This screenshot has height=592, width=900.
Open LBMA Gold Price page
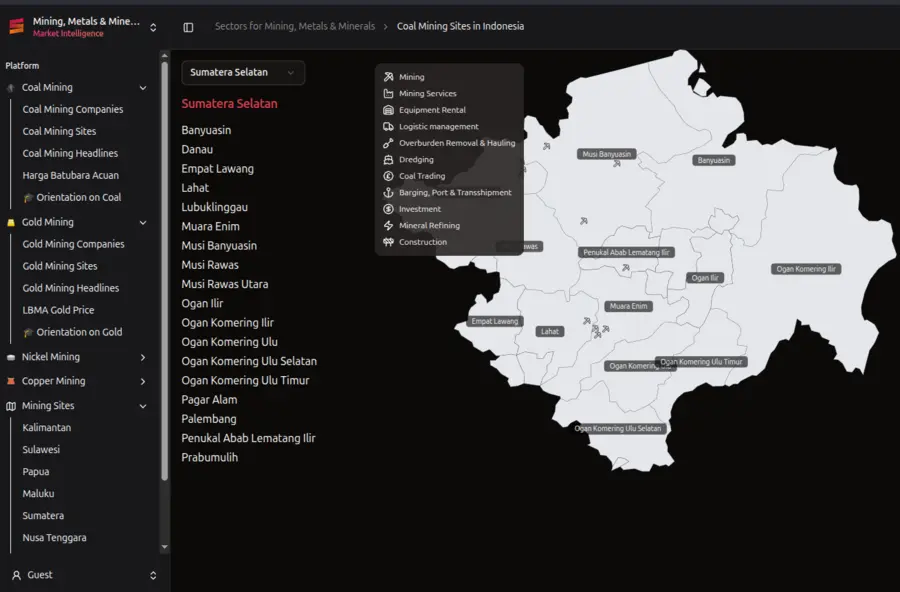point(58,310)
